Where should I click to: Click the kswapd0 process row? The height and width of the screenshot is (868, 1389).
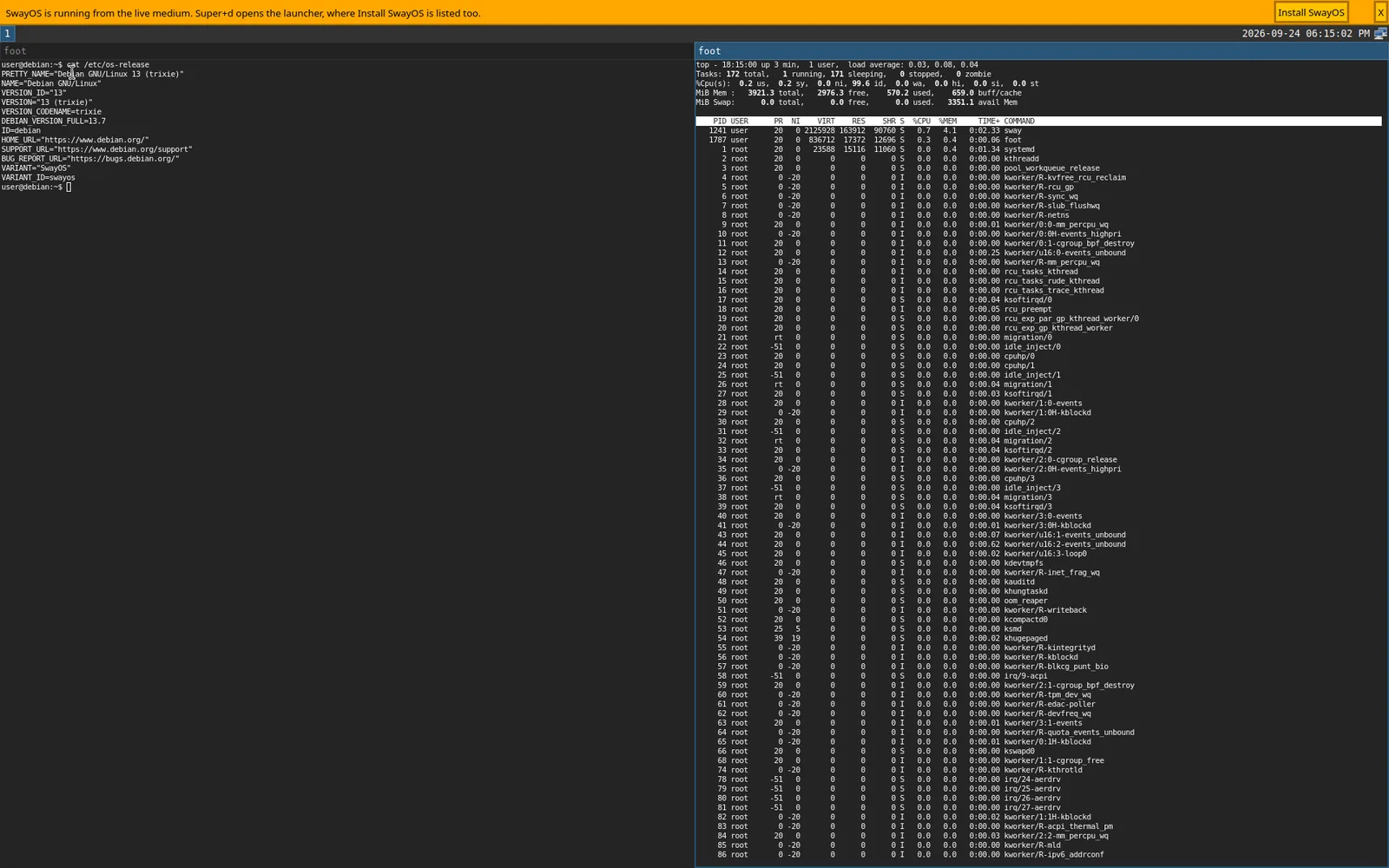pos(1038,752)
